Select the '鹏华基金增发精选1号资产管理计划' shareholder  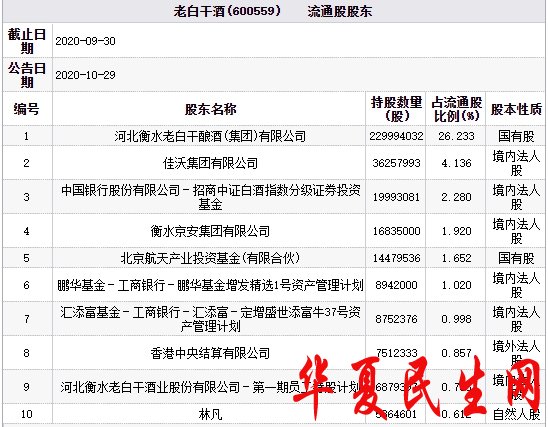(210, 285)
